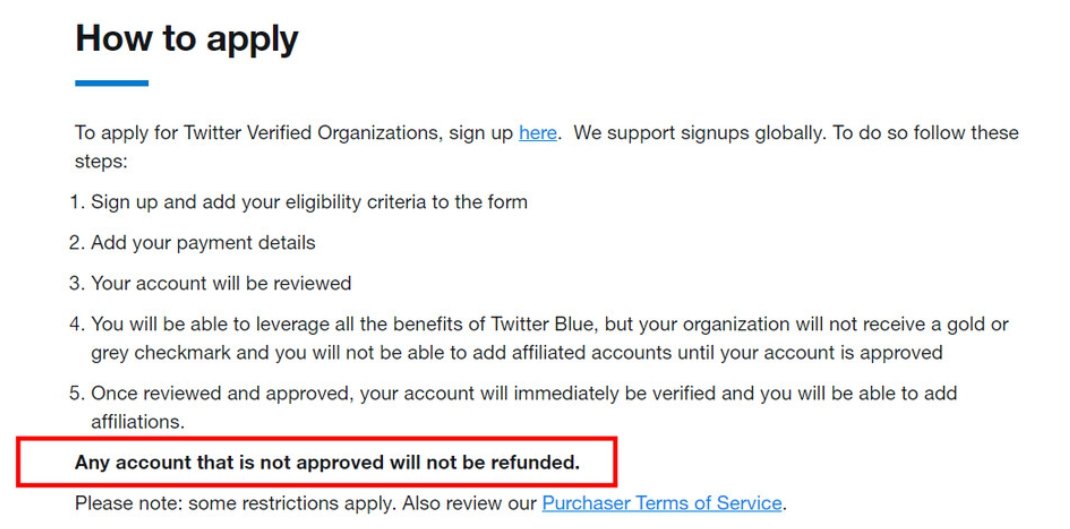This screenshot has width=1070, height=529.
Task: Open the "here" signup link
Action: pos(538,132)
